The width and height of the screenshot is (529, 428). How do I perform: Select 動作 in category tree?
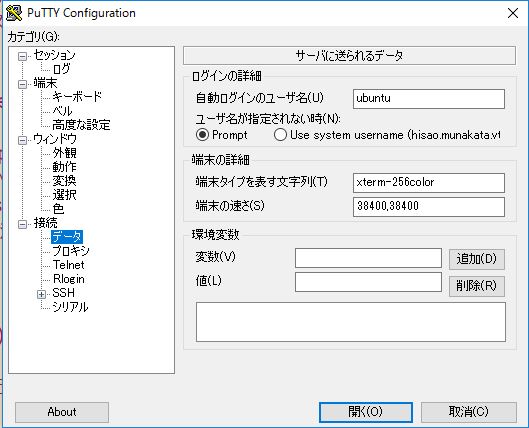click(64, 167)
